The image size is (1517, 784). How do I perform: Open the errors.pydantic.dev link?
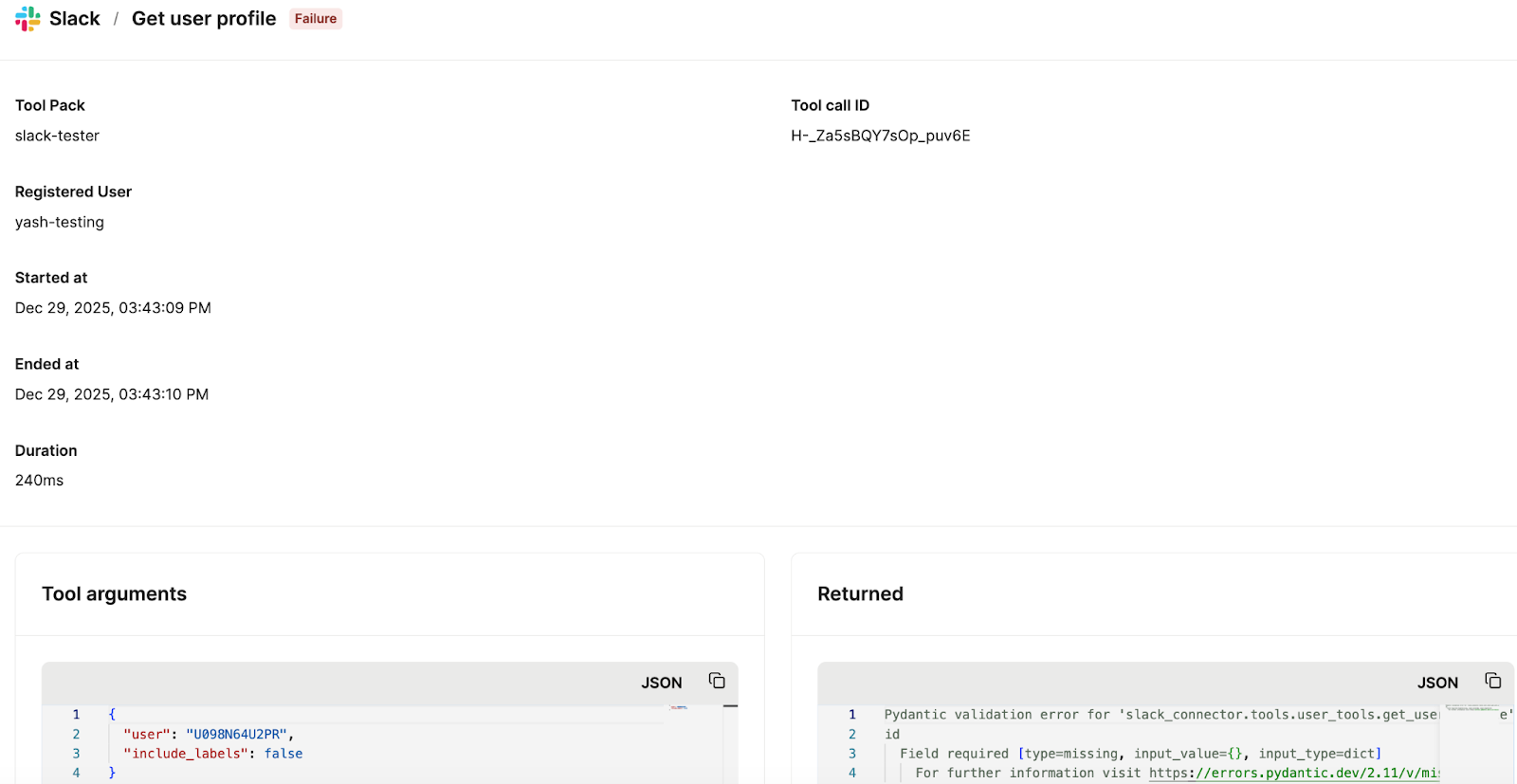[x=1294, y=773]
